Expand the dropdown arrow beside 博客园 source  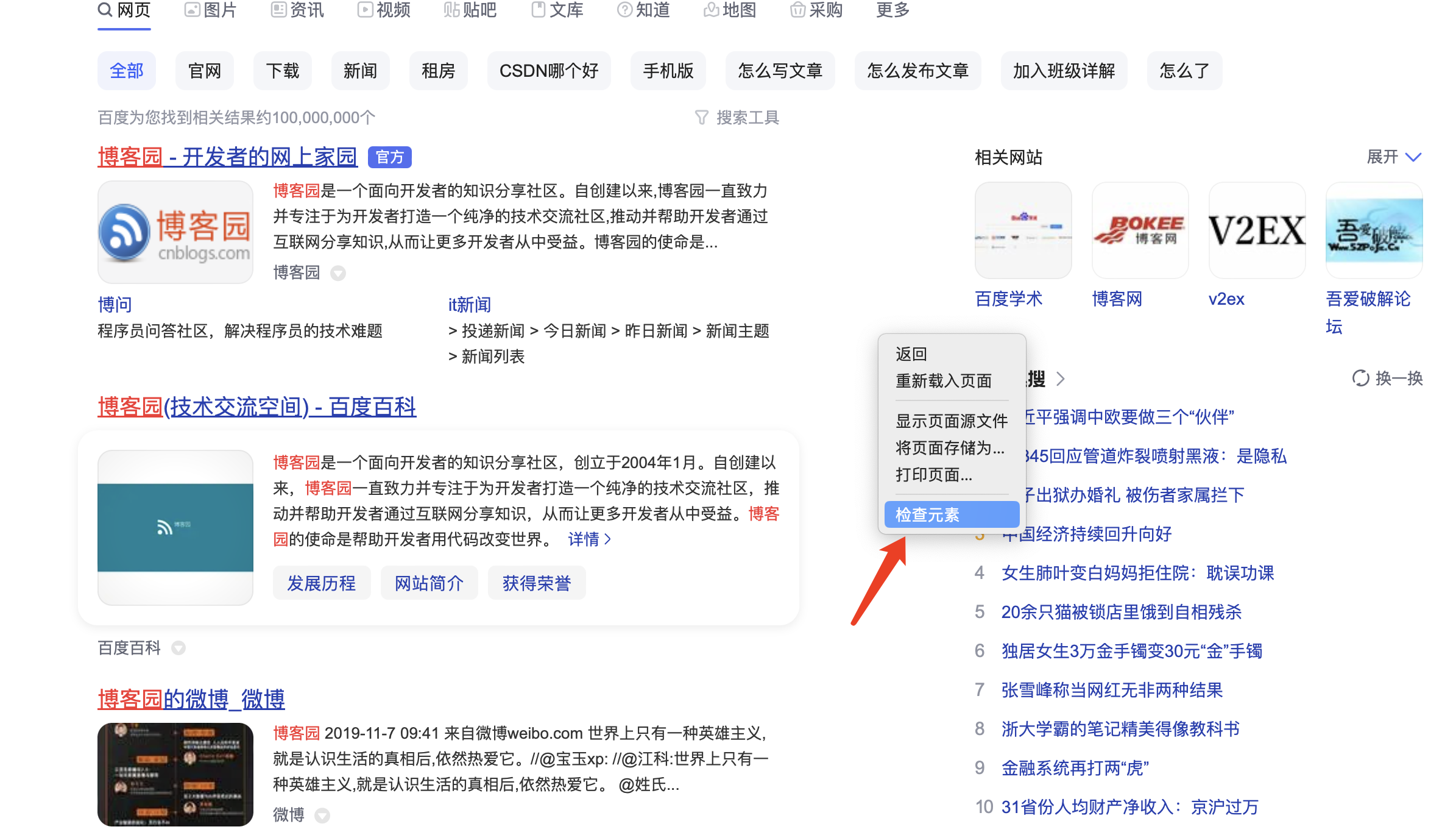pyautogui.click(x=338, y=273)
